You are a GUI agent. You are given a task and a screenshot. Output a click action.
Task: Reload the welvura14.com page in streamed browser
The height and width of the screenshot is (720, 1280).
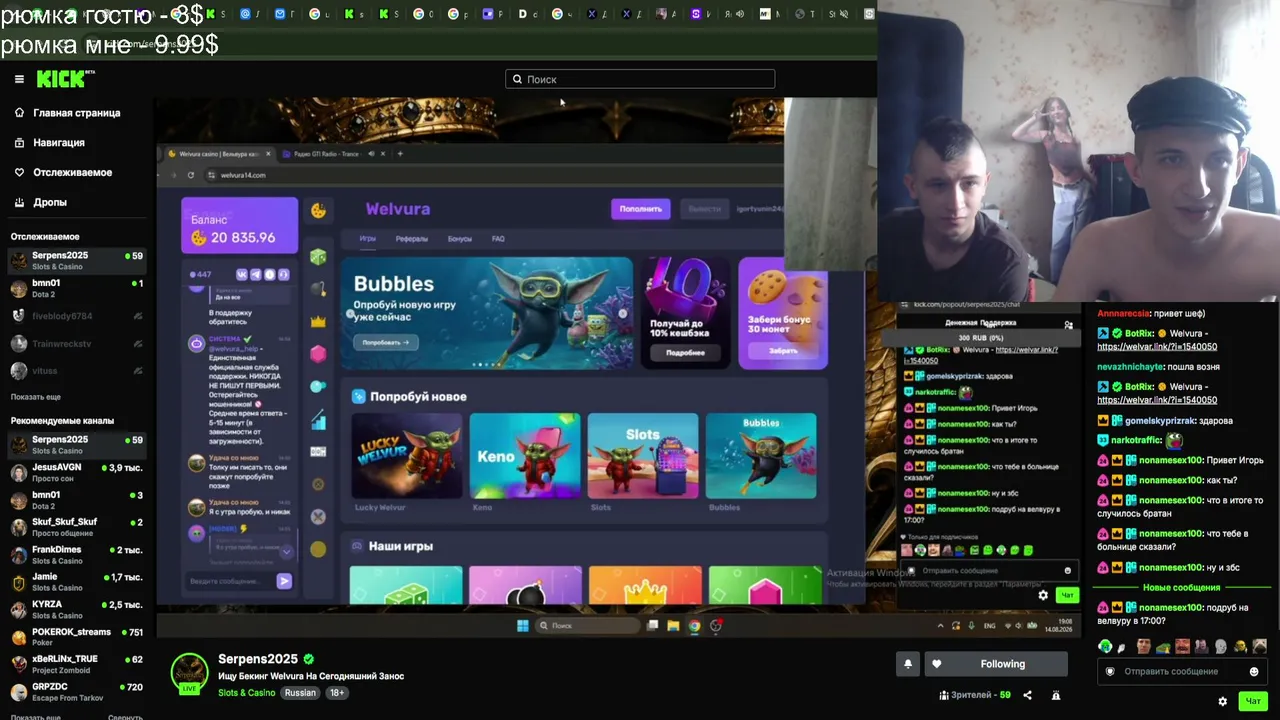coord(190,175)
